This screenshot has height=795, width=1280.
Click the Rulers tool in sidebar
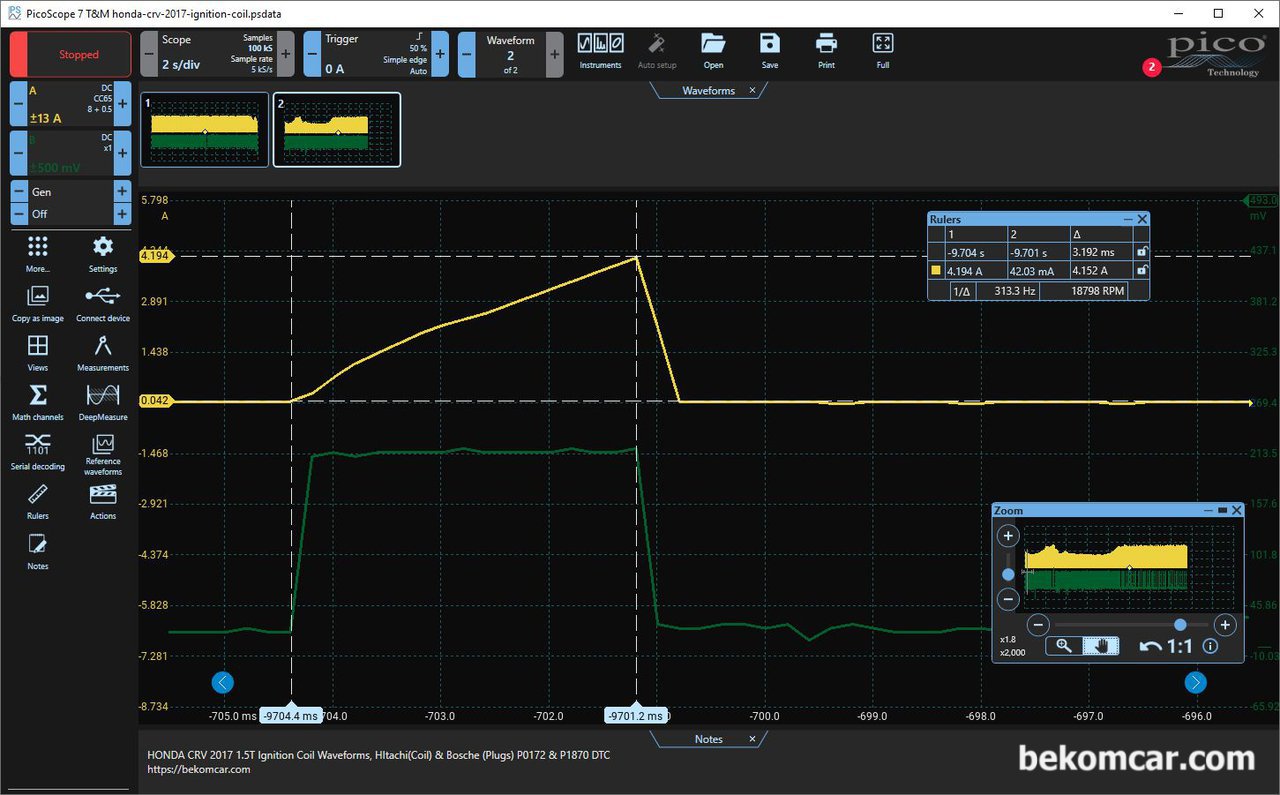click(38, 502)
